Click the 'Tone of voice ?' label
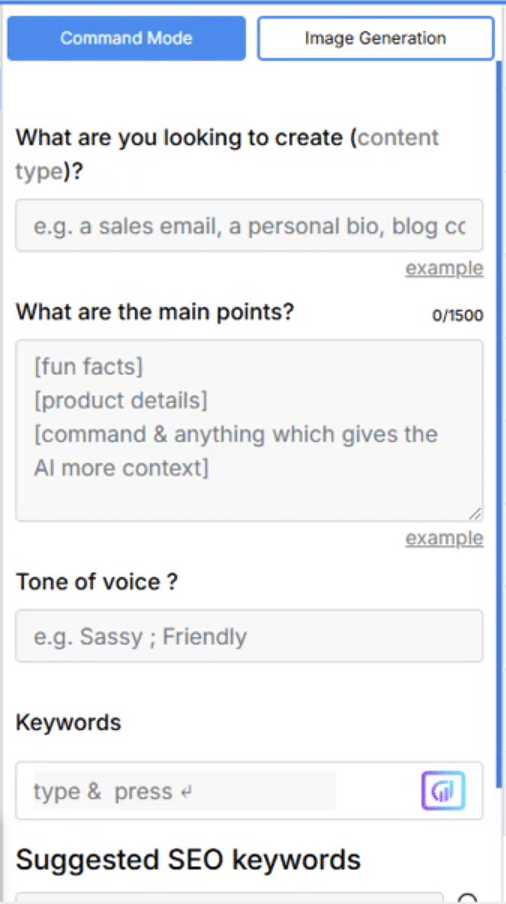506x904 pixels. 96,582
